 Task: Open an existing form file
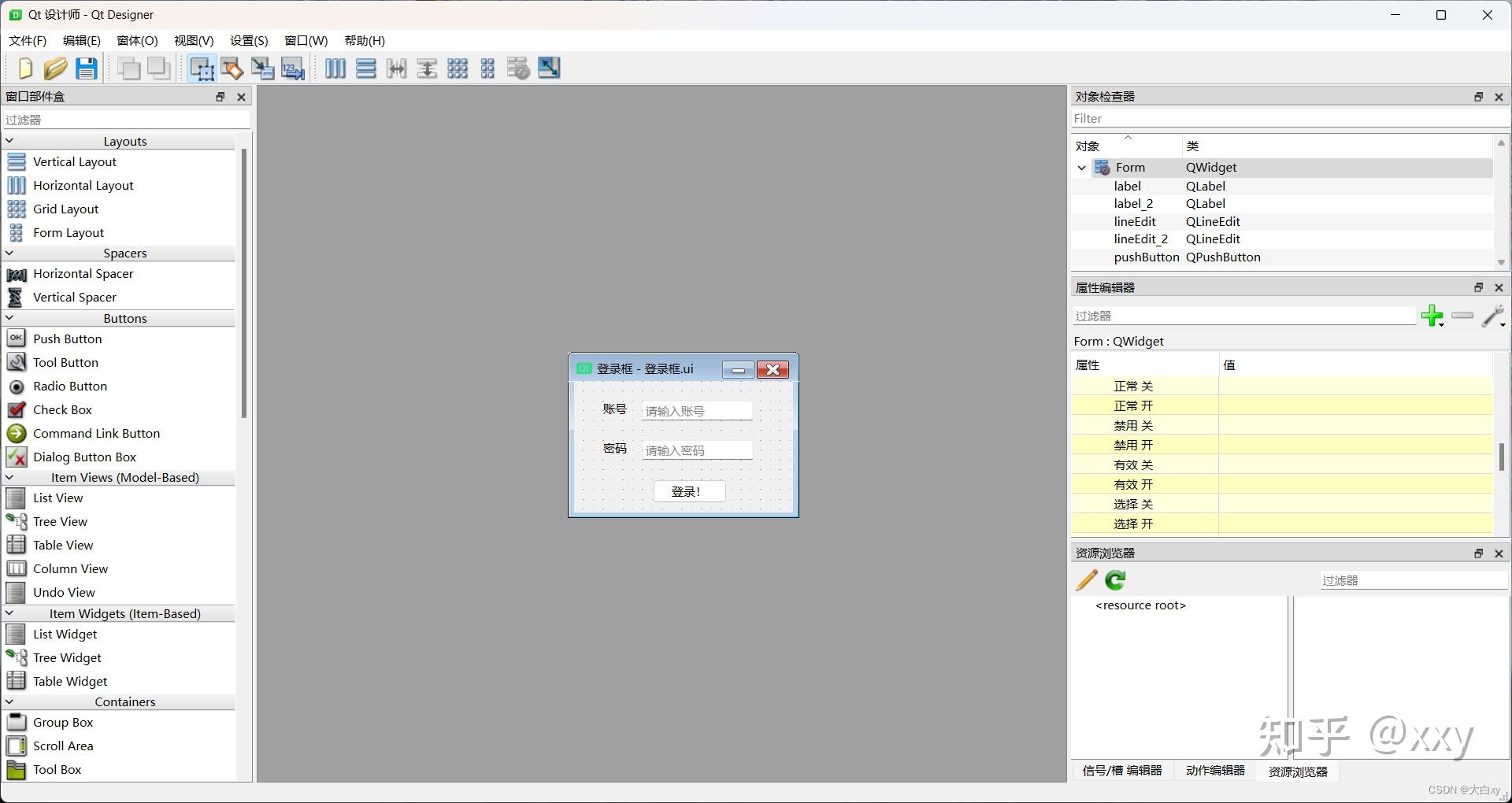pos(55,68)
